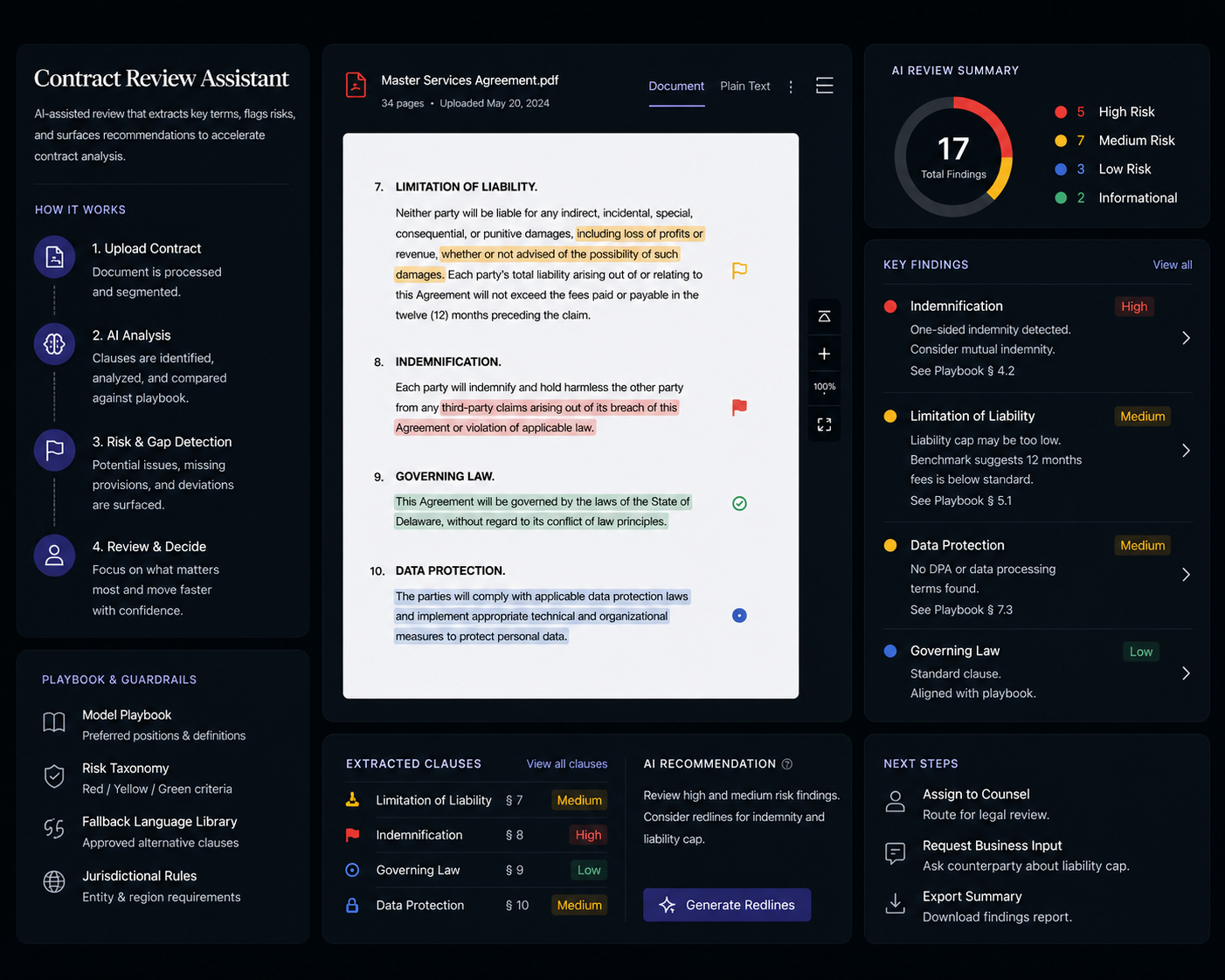Click the 100% zoom level indicator
The width and height of the screenshot is (1225, 980).
[x=824, y=387]
